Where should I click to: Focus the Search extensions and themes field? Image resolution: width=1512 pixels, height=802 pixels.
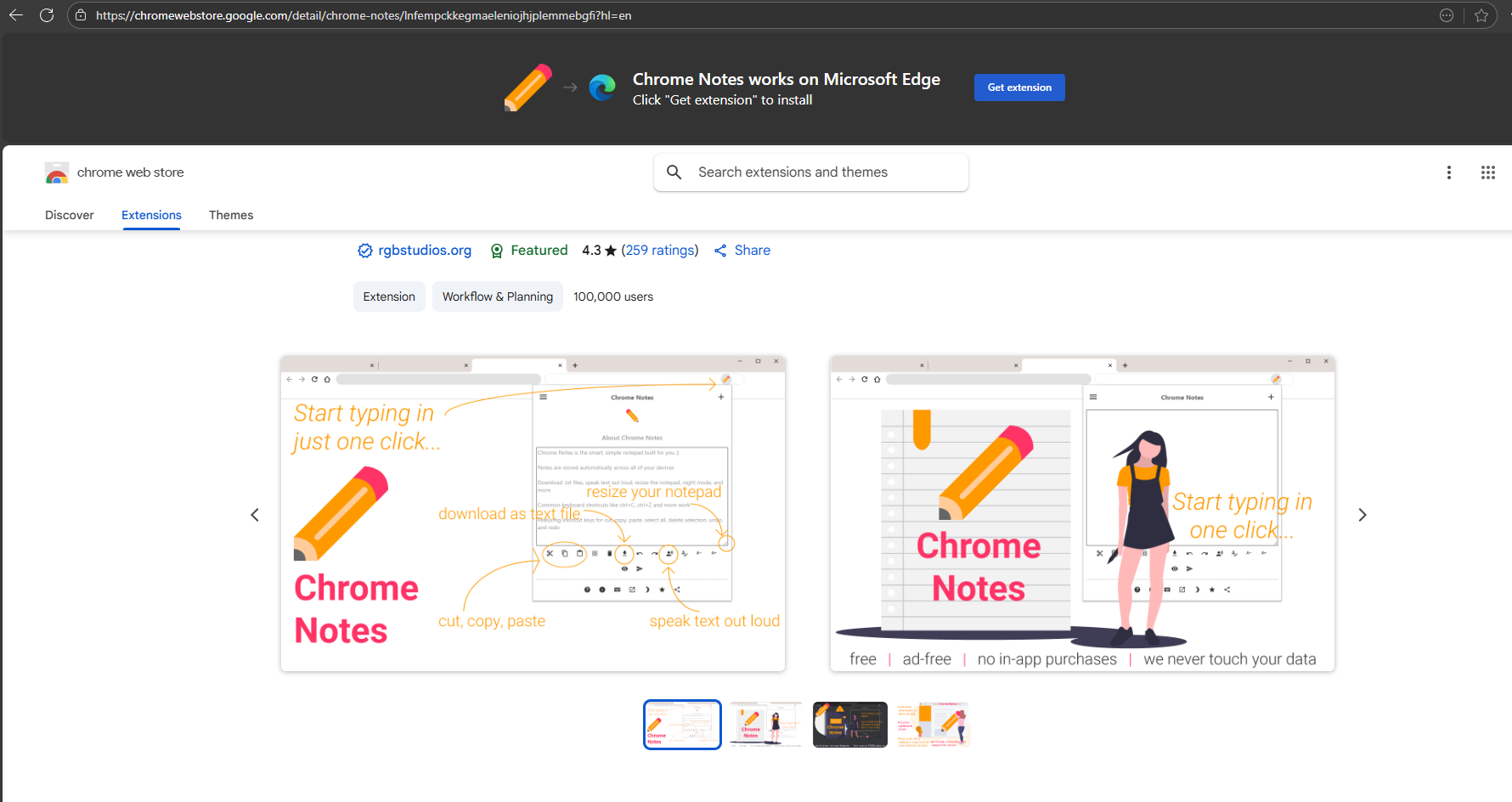pos(824,172)
